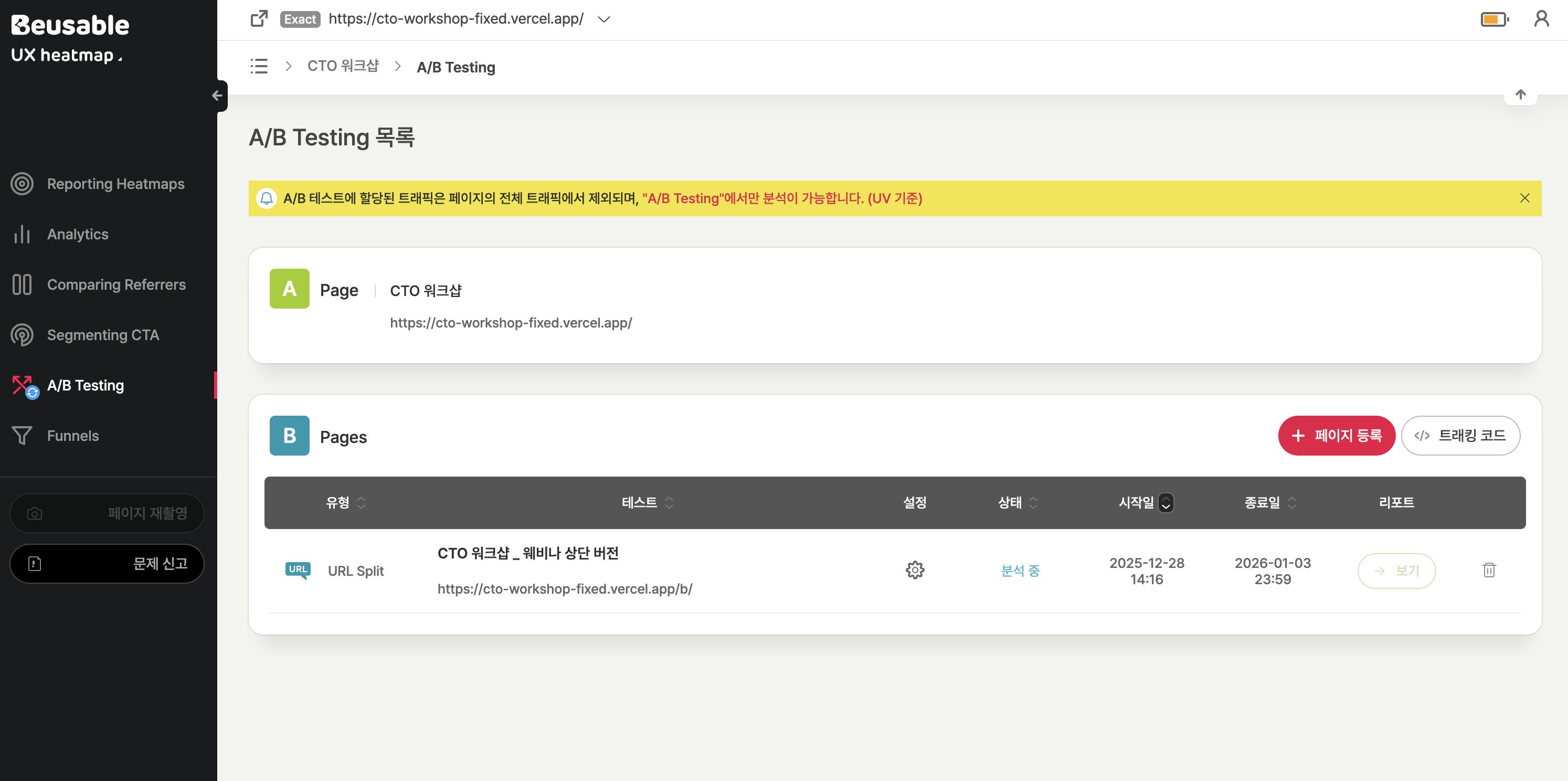Screen dimensions: 1568x781
Task: Expand the page URL dropdown chevron
Action: click(x=603, y=19)
